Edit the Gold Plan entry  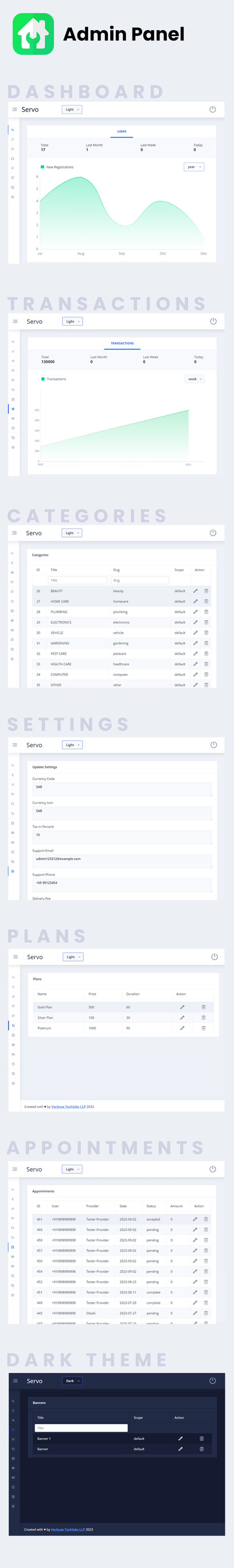(x=182, y=1007)
